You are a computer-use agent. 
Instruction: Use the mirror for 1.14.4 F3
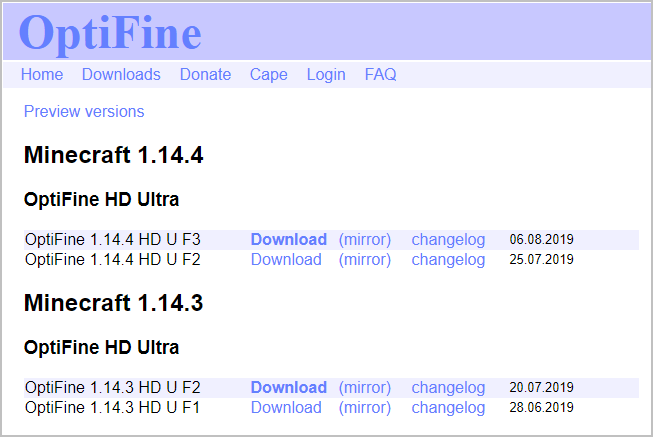(364, 239)
